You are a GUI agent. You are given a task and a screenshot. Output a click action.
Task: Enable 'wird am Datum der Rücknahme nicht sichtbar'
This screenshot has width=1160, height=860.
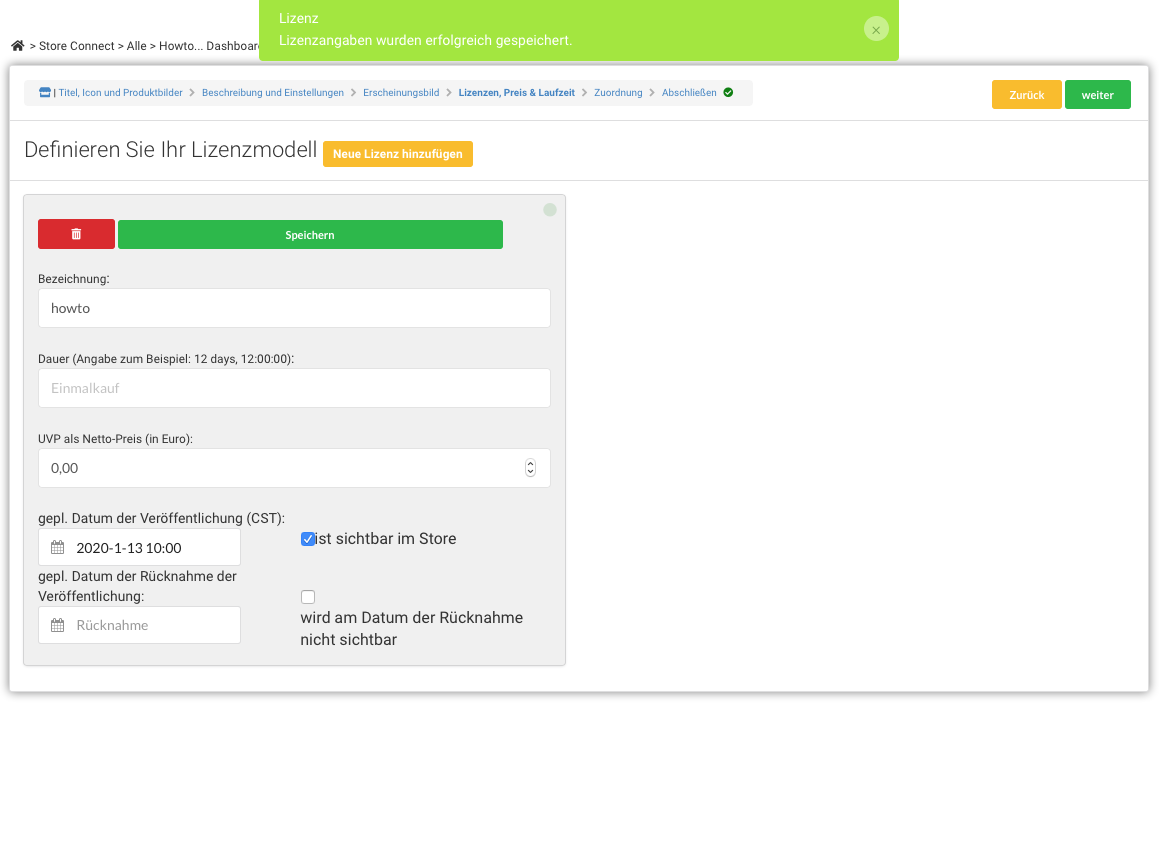tap(308, 597)
